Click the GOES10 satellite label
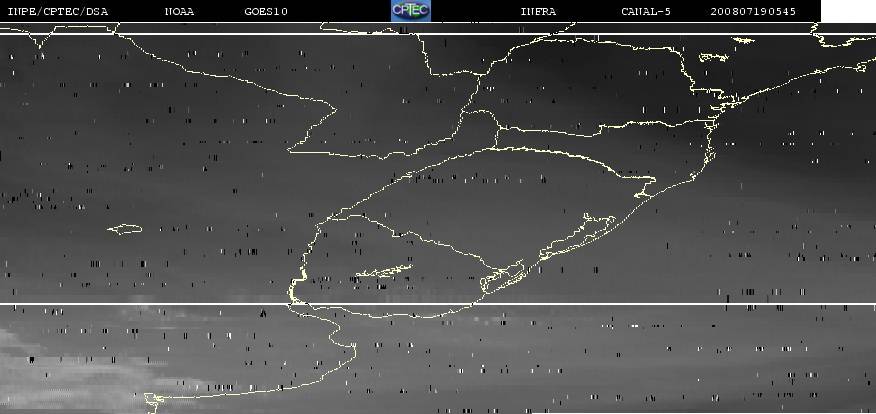This screenshot has width=876, height=414. coord(265,11)
